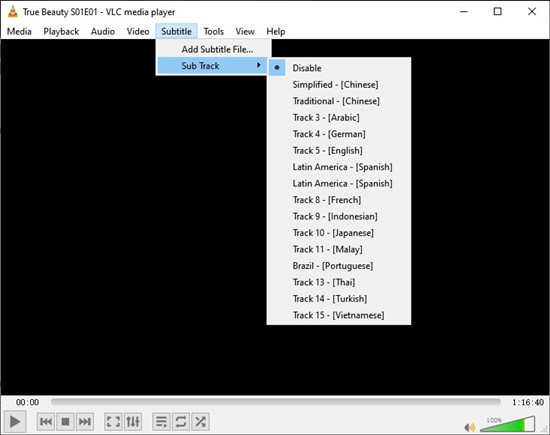Screen dimensions: 550x435
Task: Close the VLC media player window
Action: [532, 12]
